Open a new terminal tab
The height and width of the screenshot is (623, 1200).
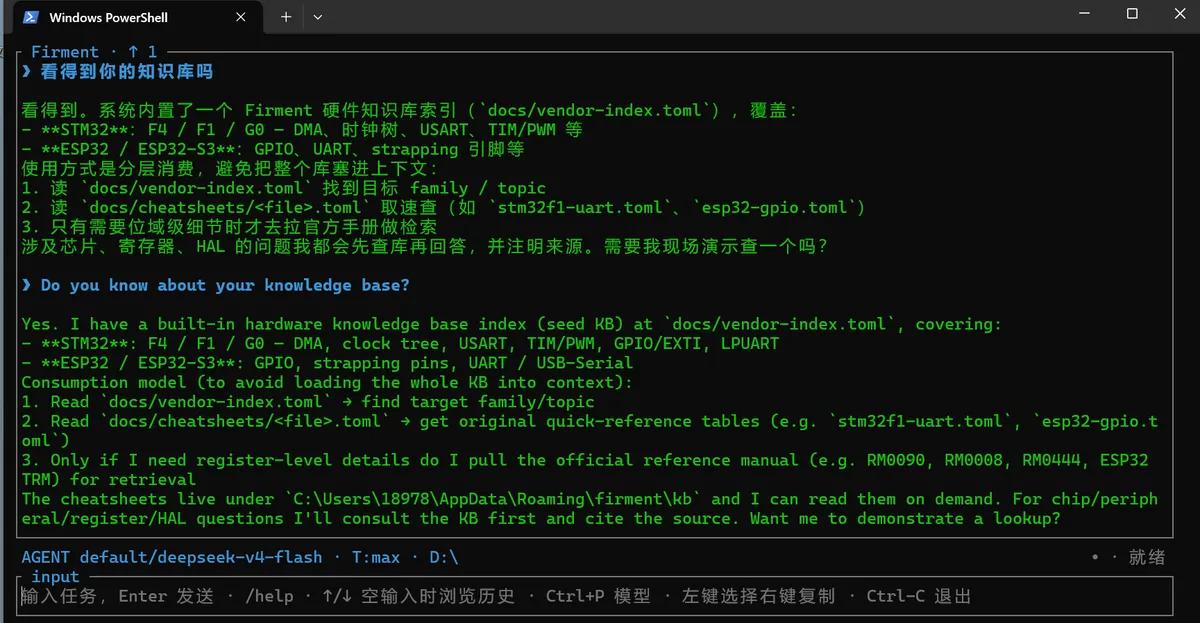286,17
